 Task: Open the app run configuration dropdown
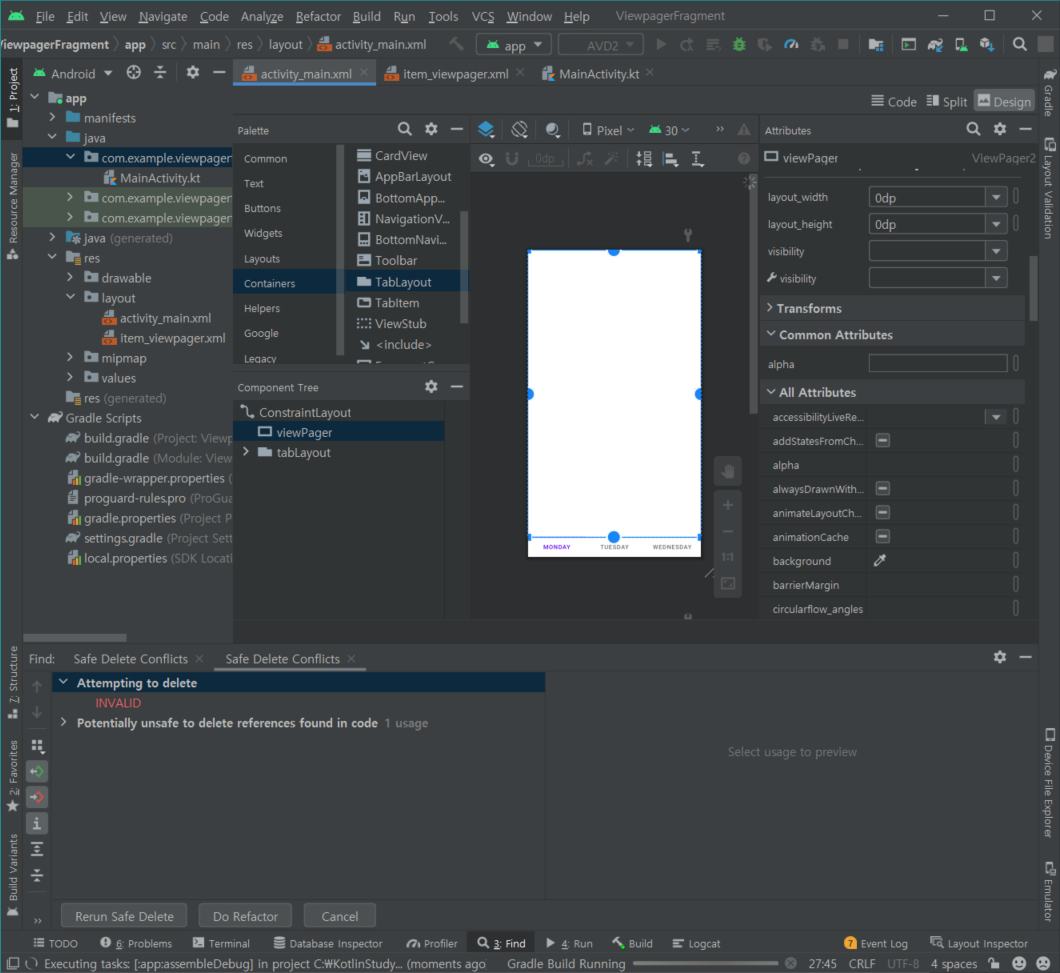[x=514, y=45]
